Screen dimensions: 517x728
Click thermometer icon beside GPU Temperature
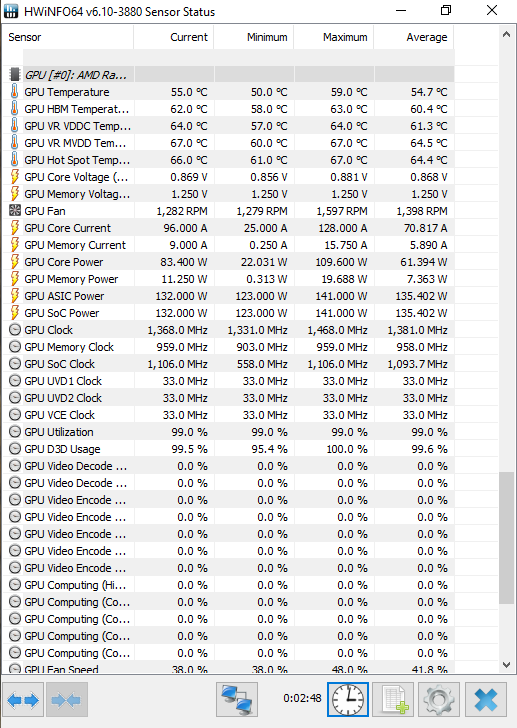[15, 91]
